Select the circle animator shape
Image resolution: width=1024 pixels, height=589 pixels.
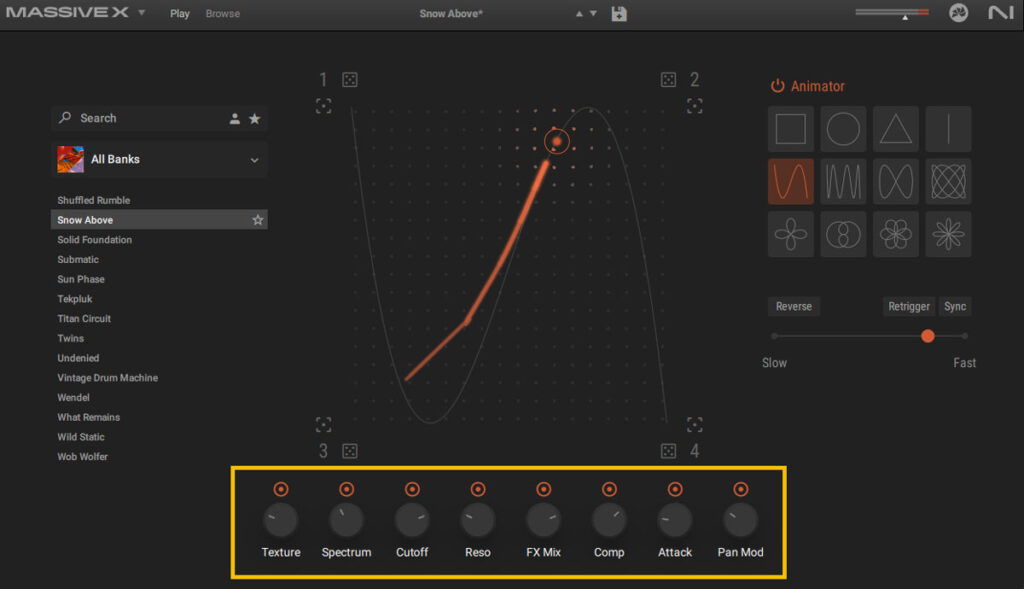pyautogui.click(x=843, y=129)
